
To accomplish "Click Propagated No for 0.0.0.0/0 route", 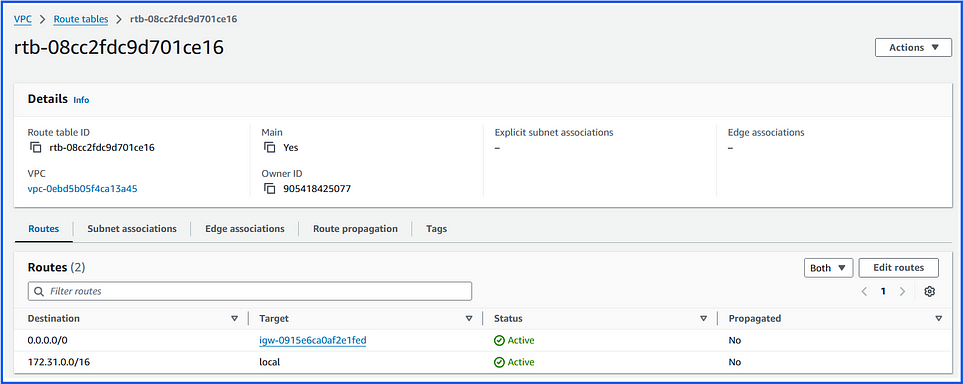I will (735, 340).
